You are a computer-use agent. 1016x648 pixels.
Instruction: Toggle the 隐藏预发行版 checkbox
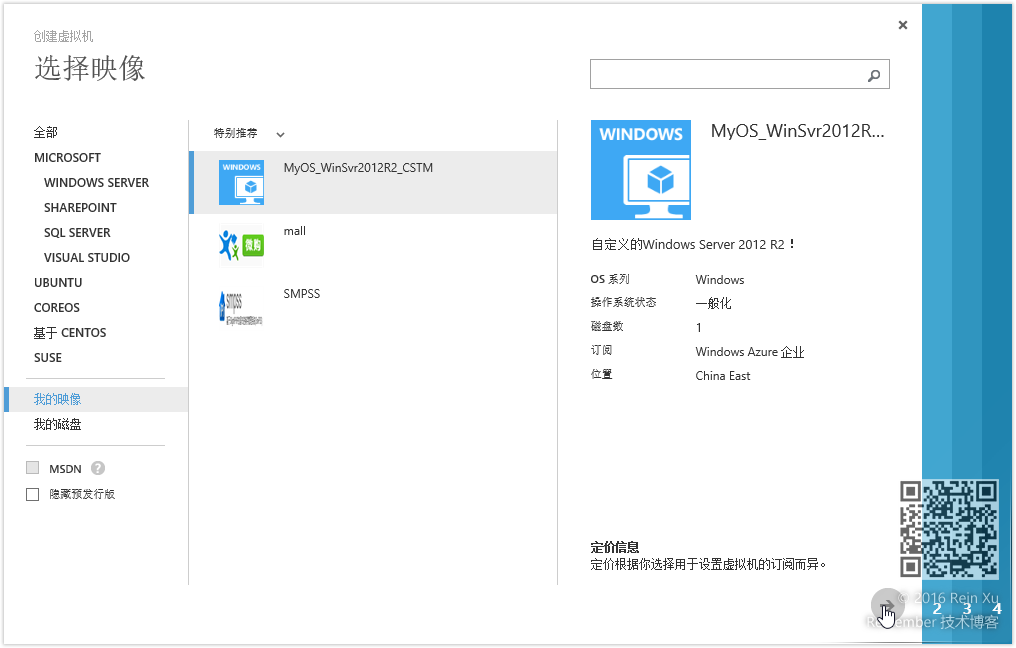pyautogui.click(x=32, y=494)
